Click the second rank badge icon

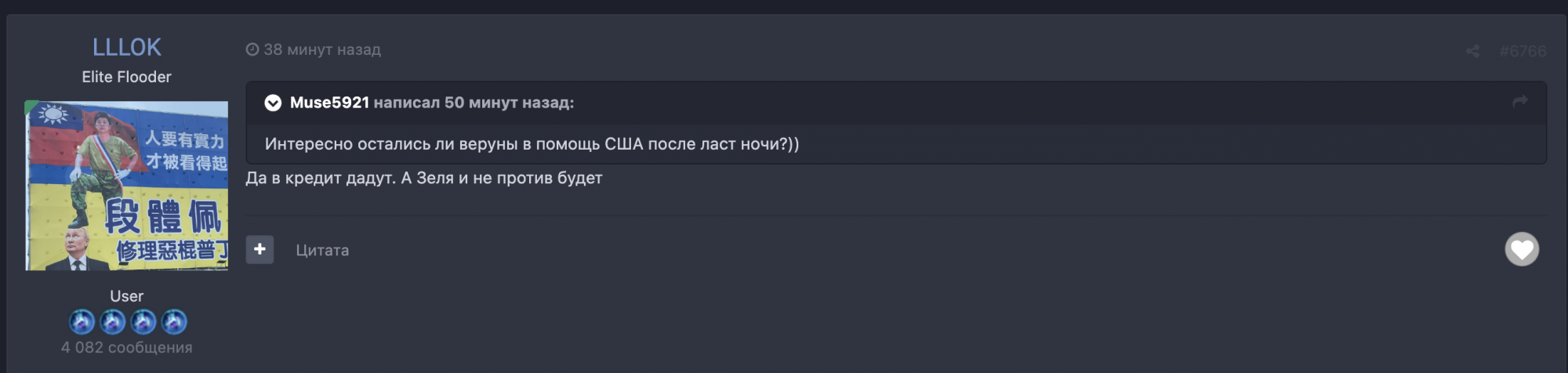112,321
